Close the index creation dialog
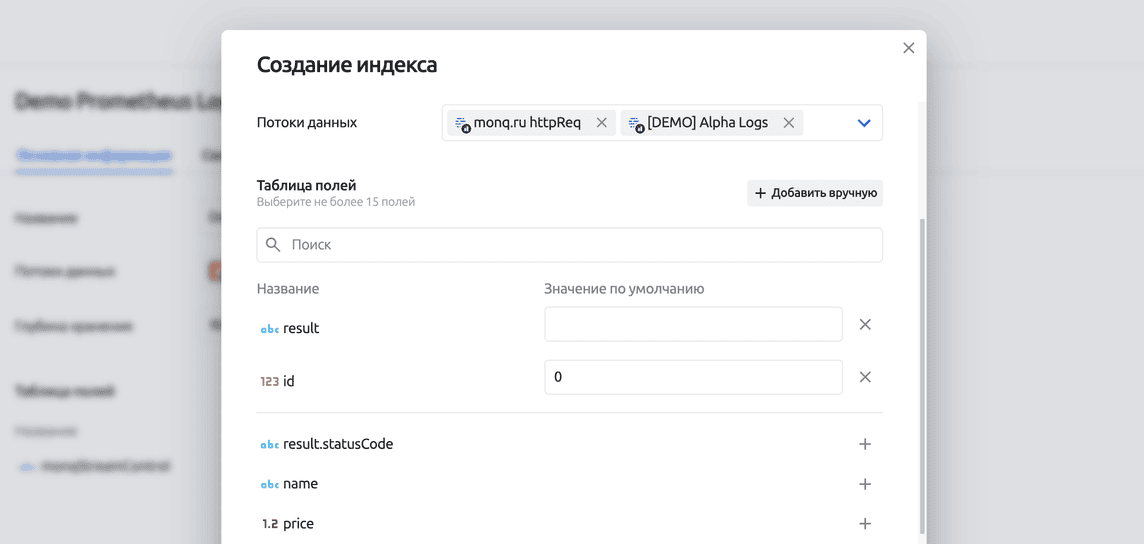The image size is (1144, 544). (908, 48)
